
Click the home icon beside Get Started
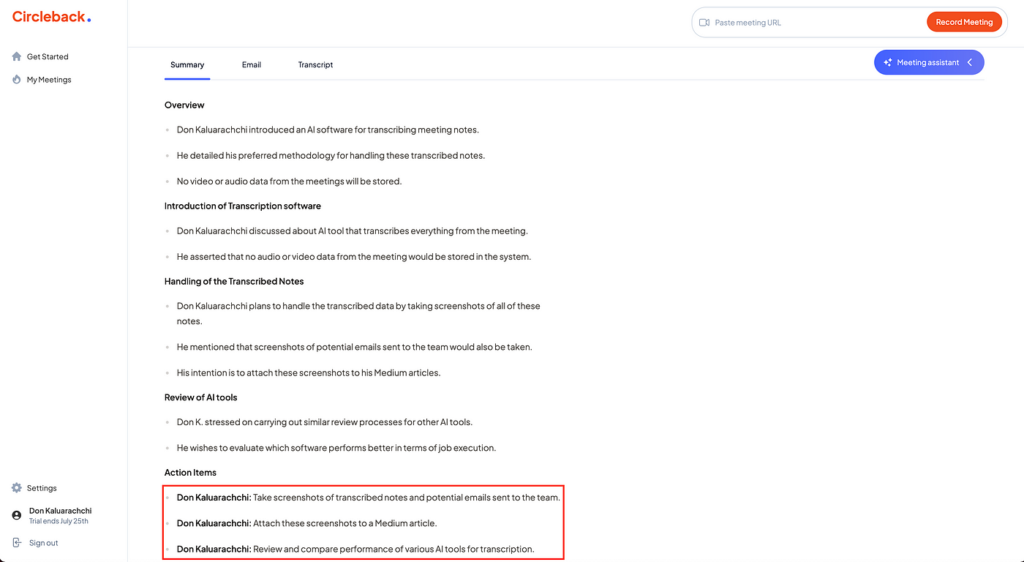point(17,57)
